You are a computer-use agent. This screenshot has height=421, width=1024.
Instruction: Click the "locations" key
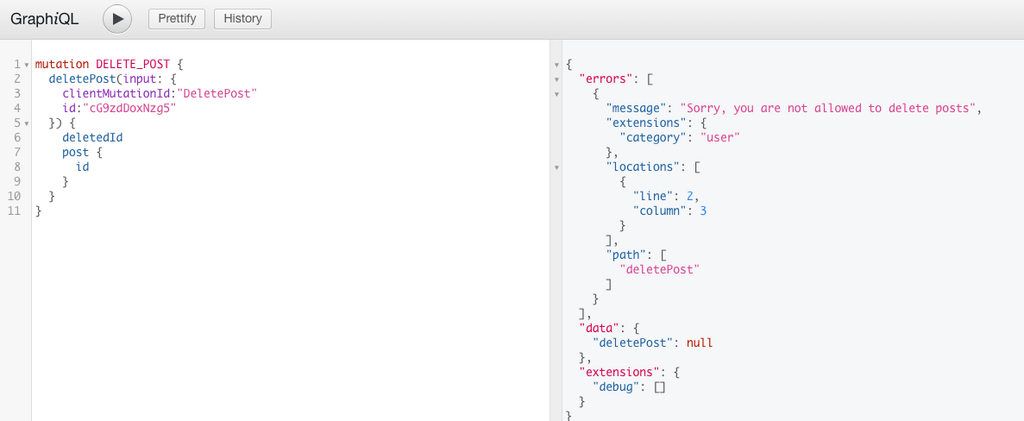click(644, 166)
